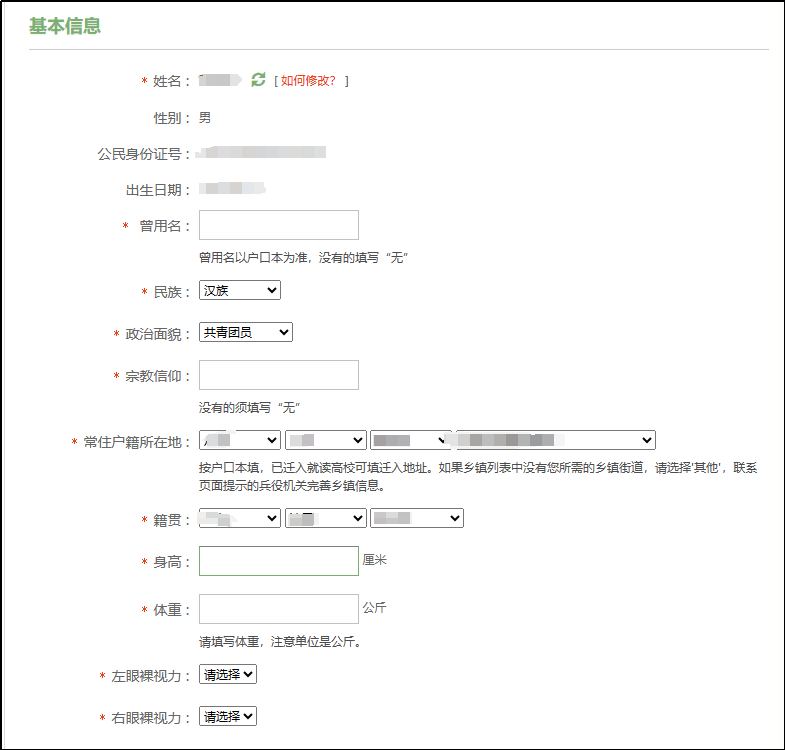Expand the 民族 dropdown showing 汉族

click(x=240, y=290)
